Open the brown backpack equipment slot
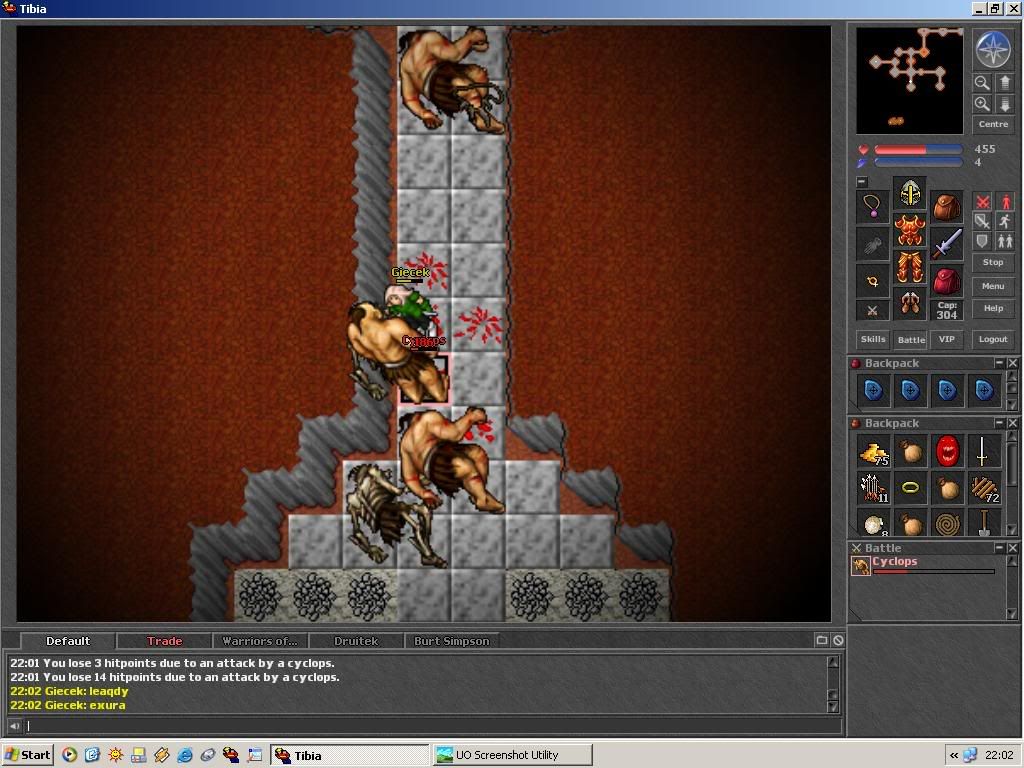The image size is (1024, 768). (946, 208)
